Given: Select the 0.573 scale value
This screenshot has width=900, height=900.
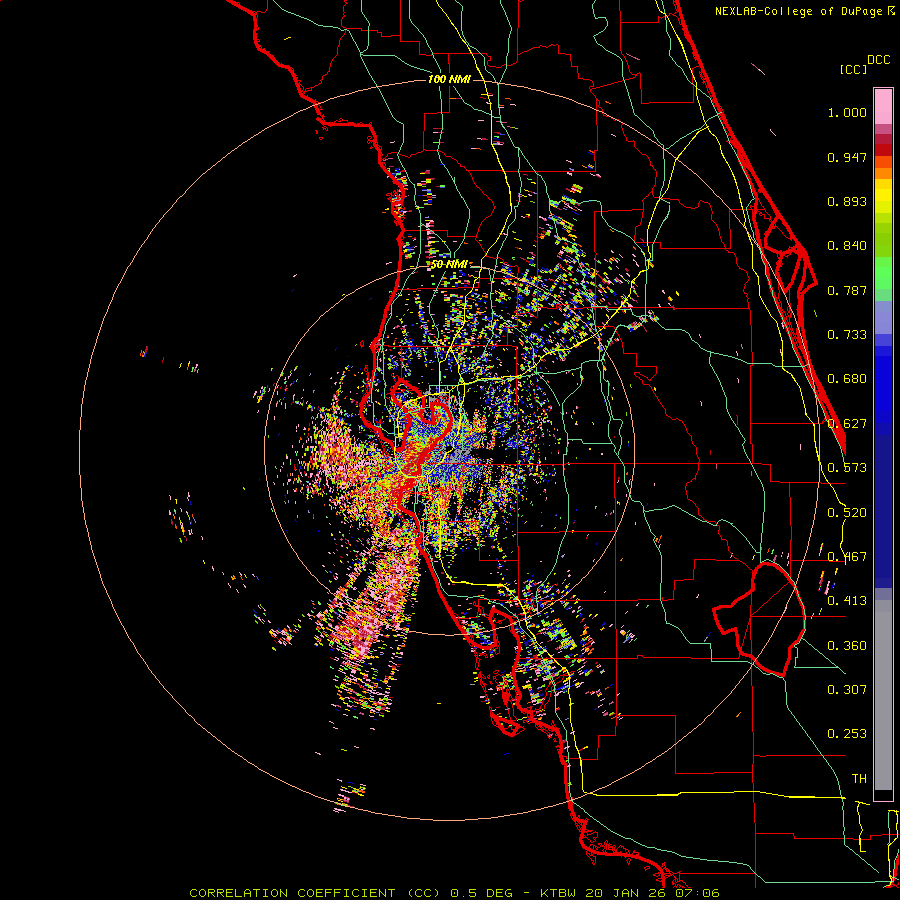Looking at the screenshot, I should pyautogui.click(x=847, y=468).
